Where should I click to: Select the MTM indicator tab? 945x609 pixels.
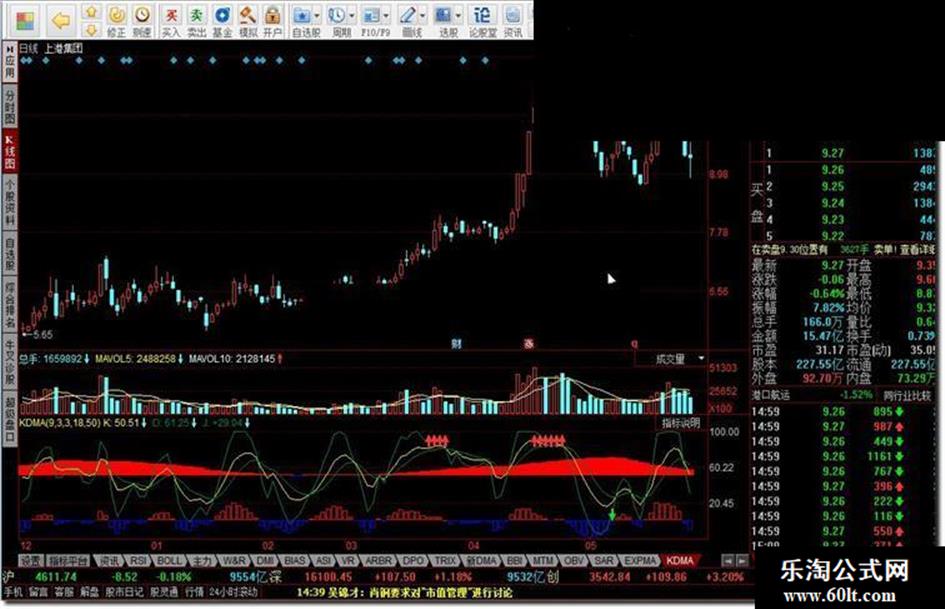click(543, 561)
